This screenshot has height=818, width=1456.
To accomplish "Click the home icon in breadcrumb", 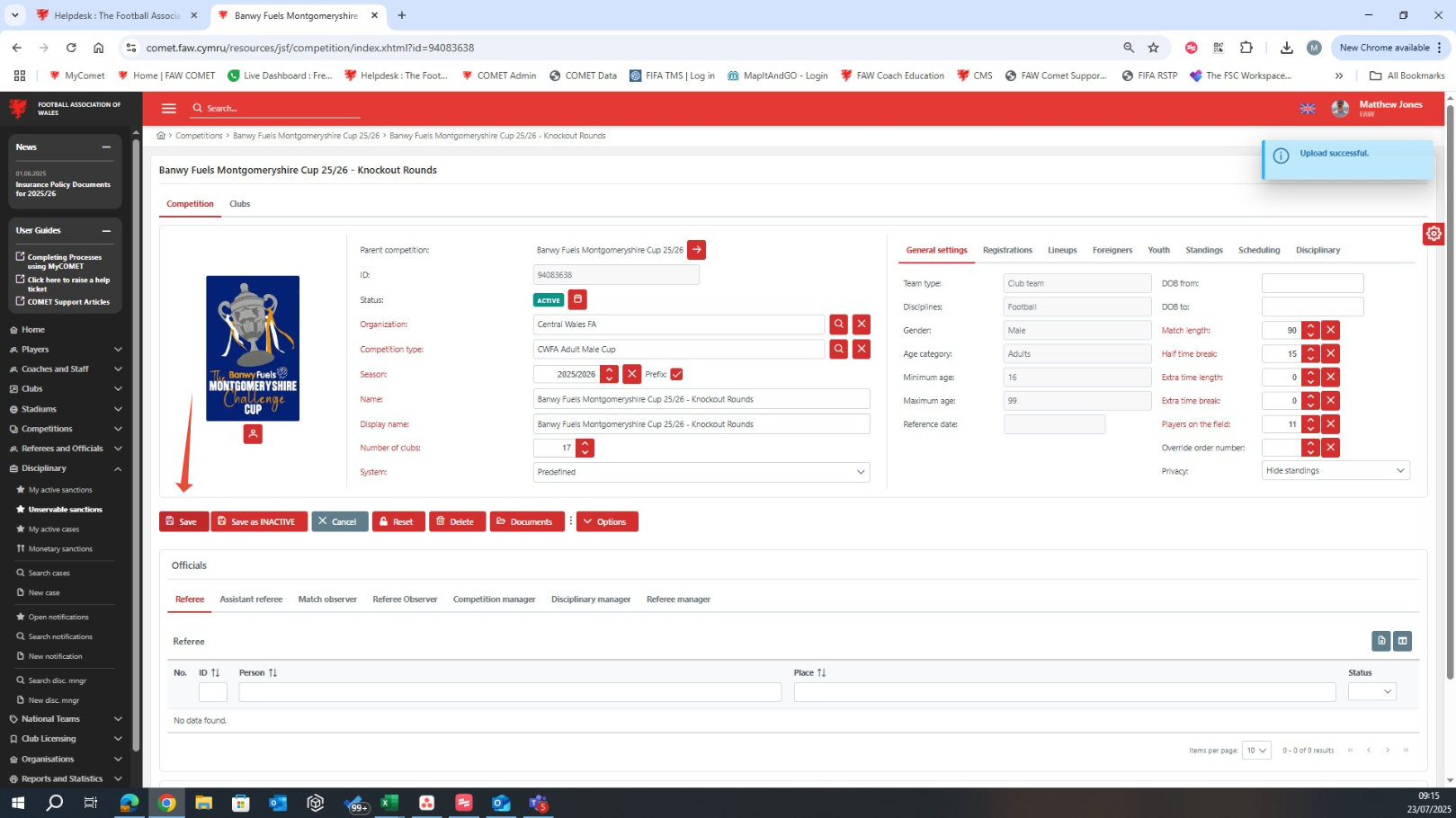I will 161,136.
